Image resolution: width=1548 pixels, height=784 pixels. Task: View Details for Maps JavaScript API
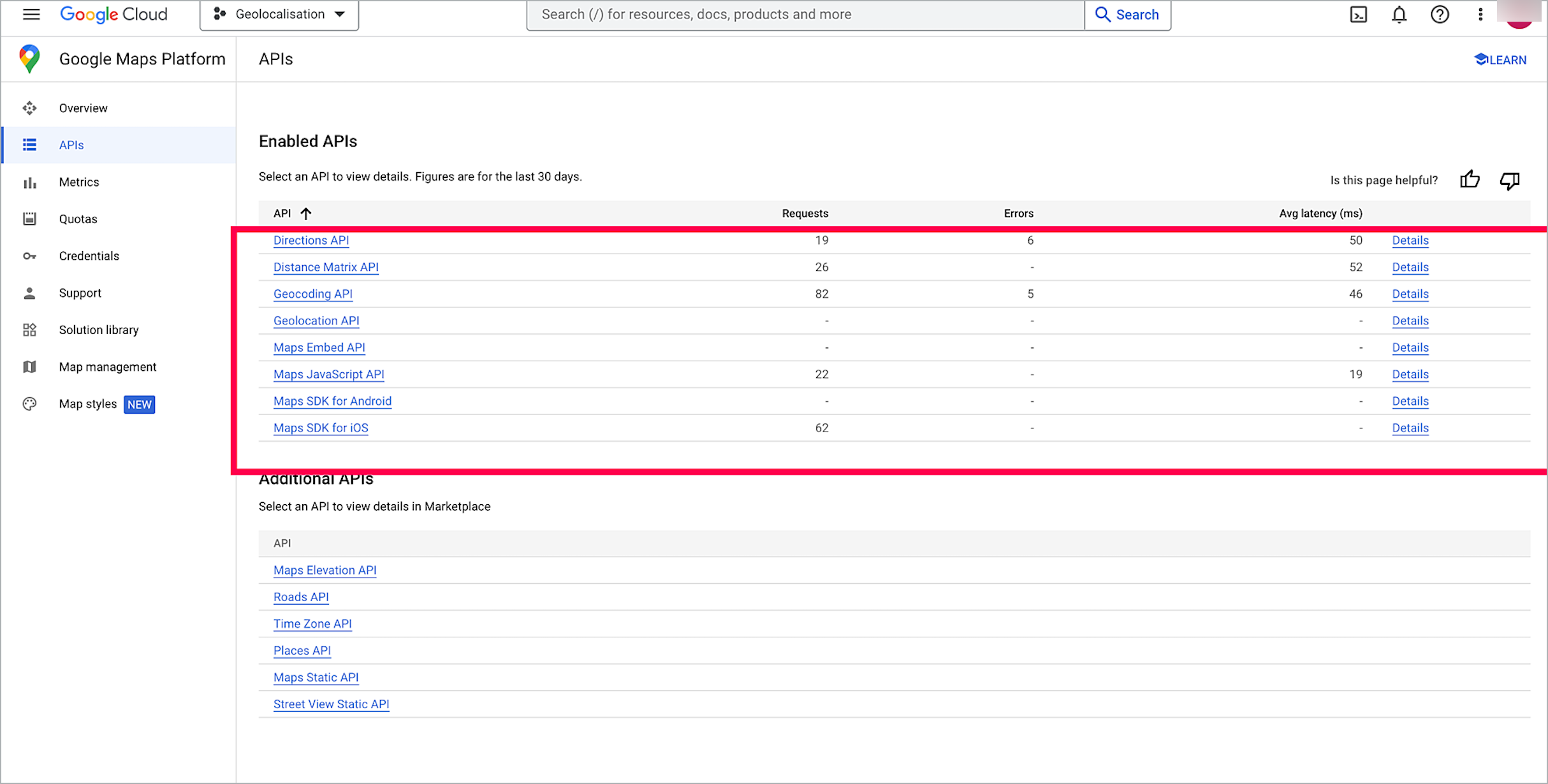[1410, 374]
